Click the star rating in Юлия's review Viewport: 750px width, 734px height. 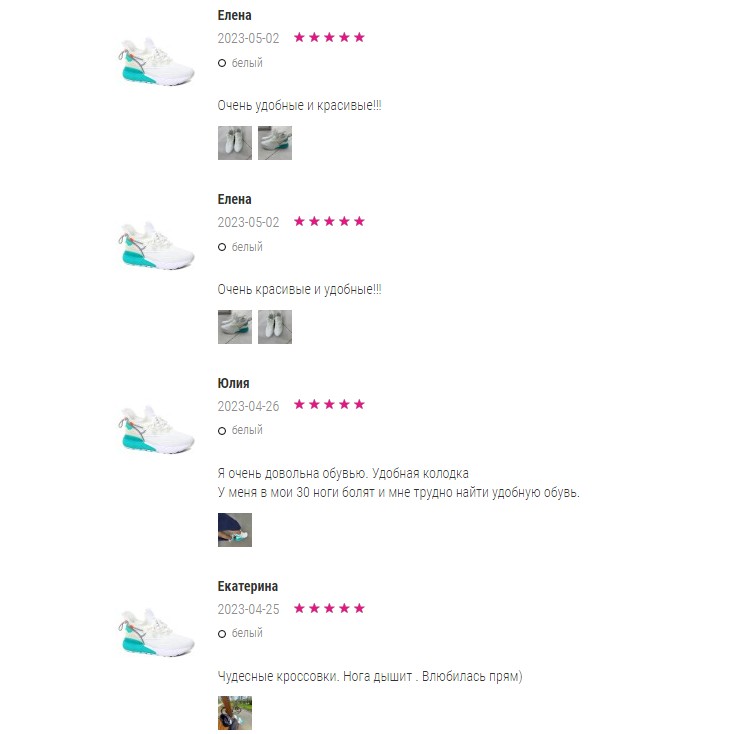[x=329, y=405]
